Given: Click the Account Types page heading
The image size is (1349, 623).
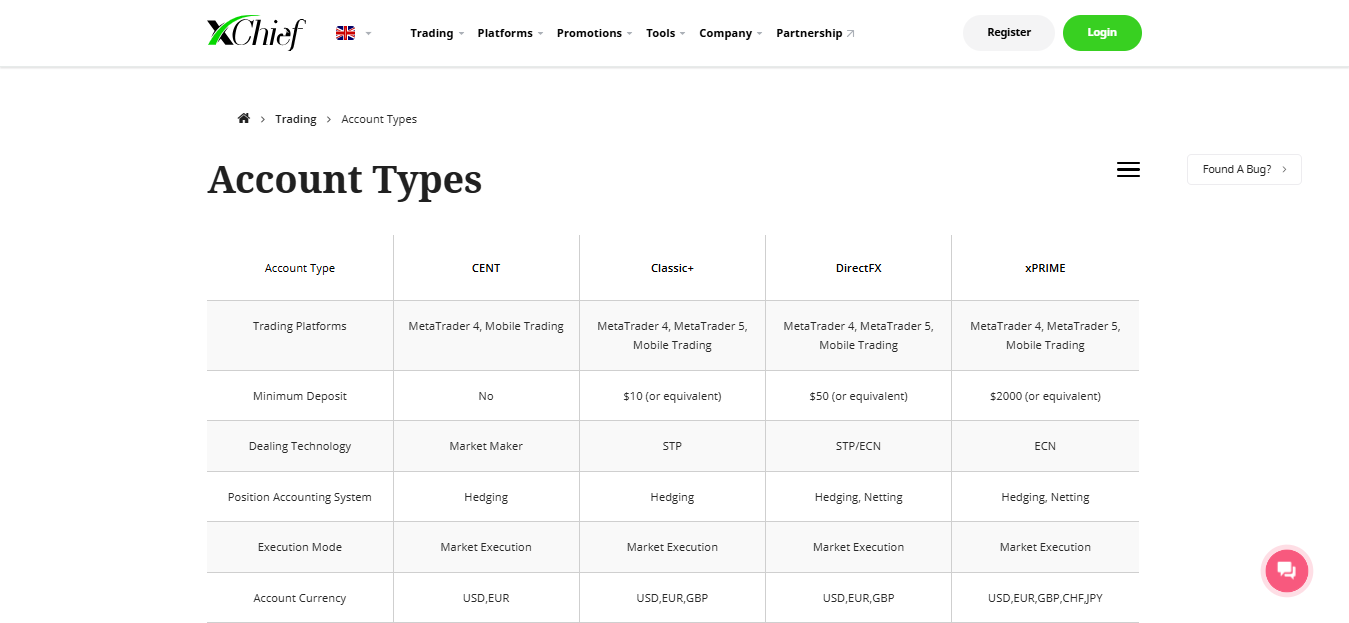Looking at the screenshot, I should (344, 179).
